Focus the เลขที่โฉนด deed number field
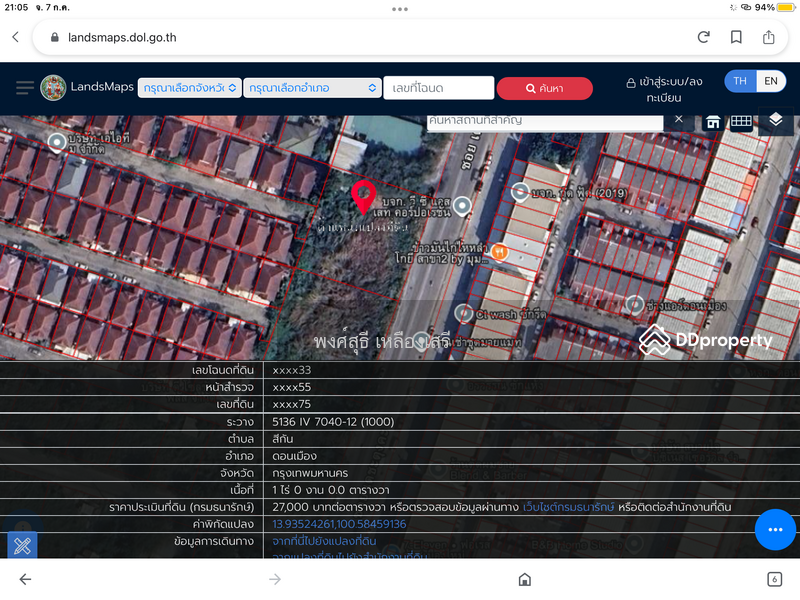This screenshot has width=800, height=600. tap(439, 88)
